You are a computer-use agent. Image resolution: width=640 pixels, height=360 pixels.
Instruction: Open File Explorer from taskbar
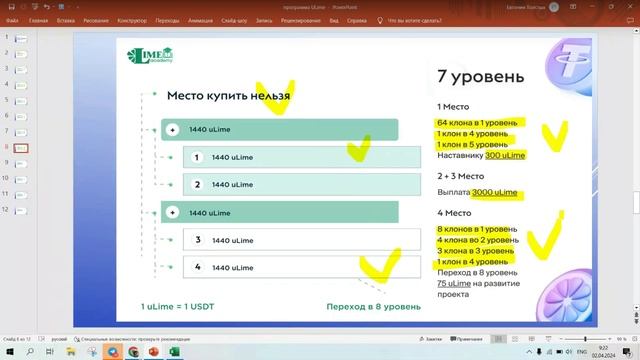tap(71, 351)
